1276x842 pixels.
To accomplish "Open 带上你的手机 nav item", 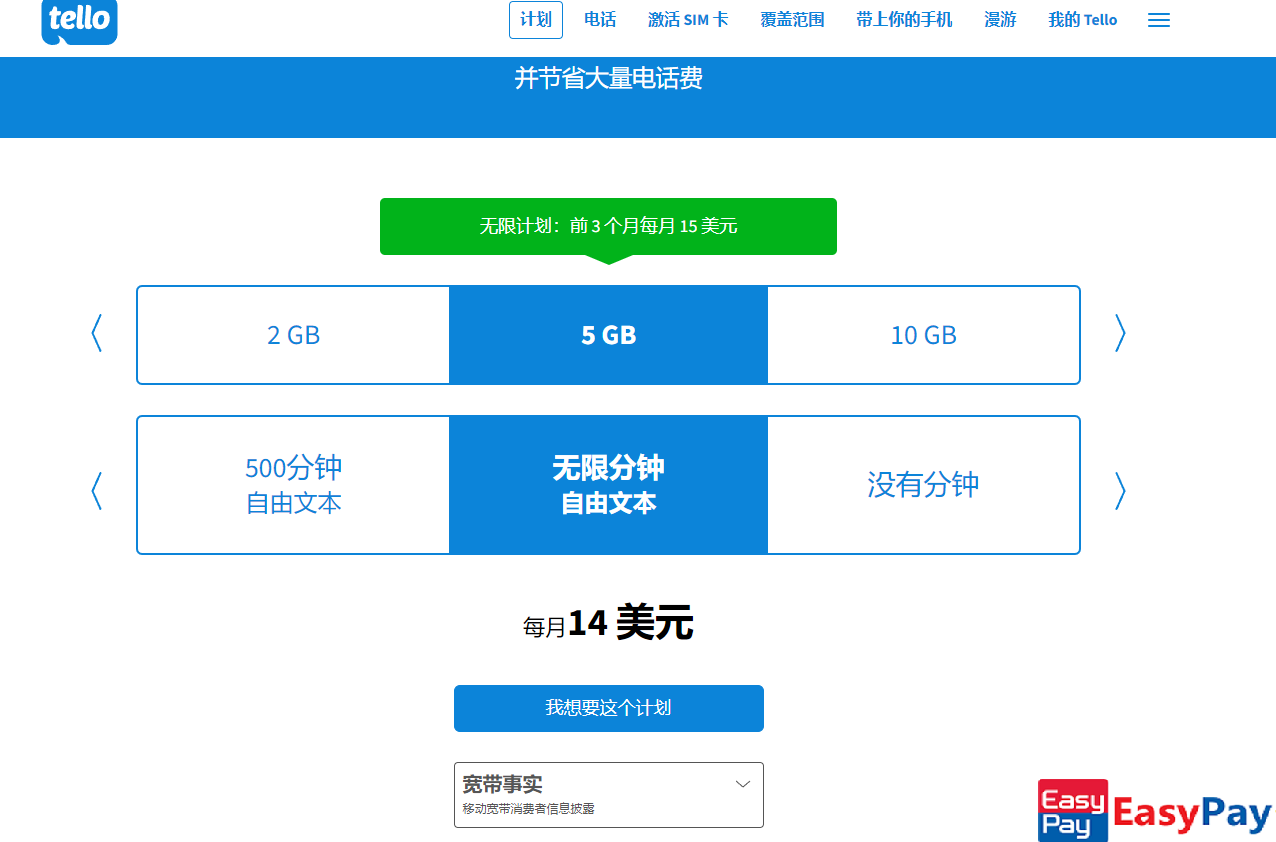I will (x=904, y=20).
